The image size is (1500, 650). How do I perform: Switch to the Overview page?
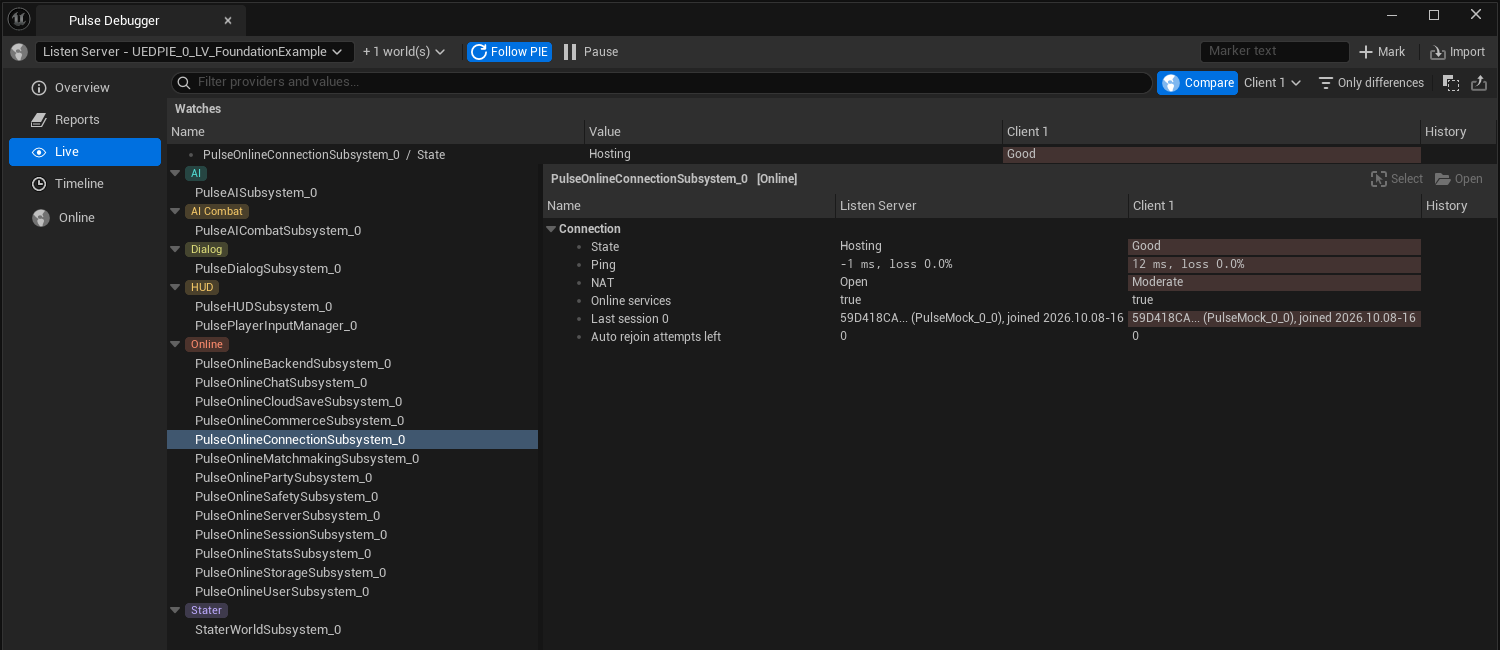pos(85,88)
